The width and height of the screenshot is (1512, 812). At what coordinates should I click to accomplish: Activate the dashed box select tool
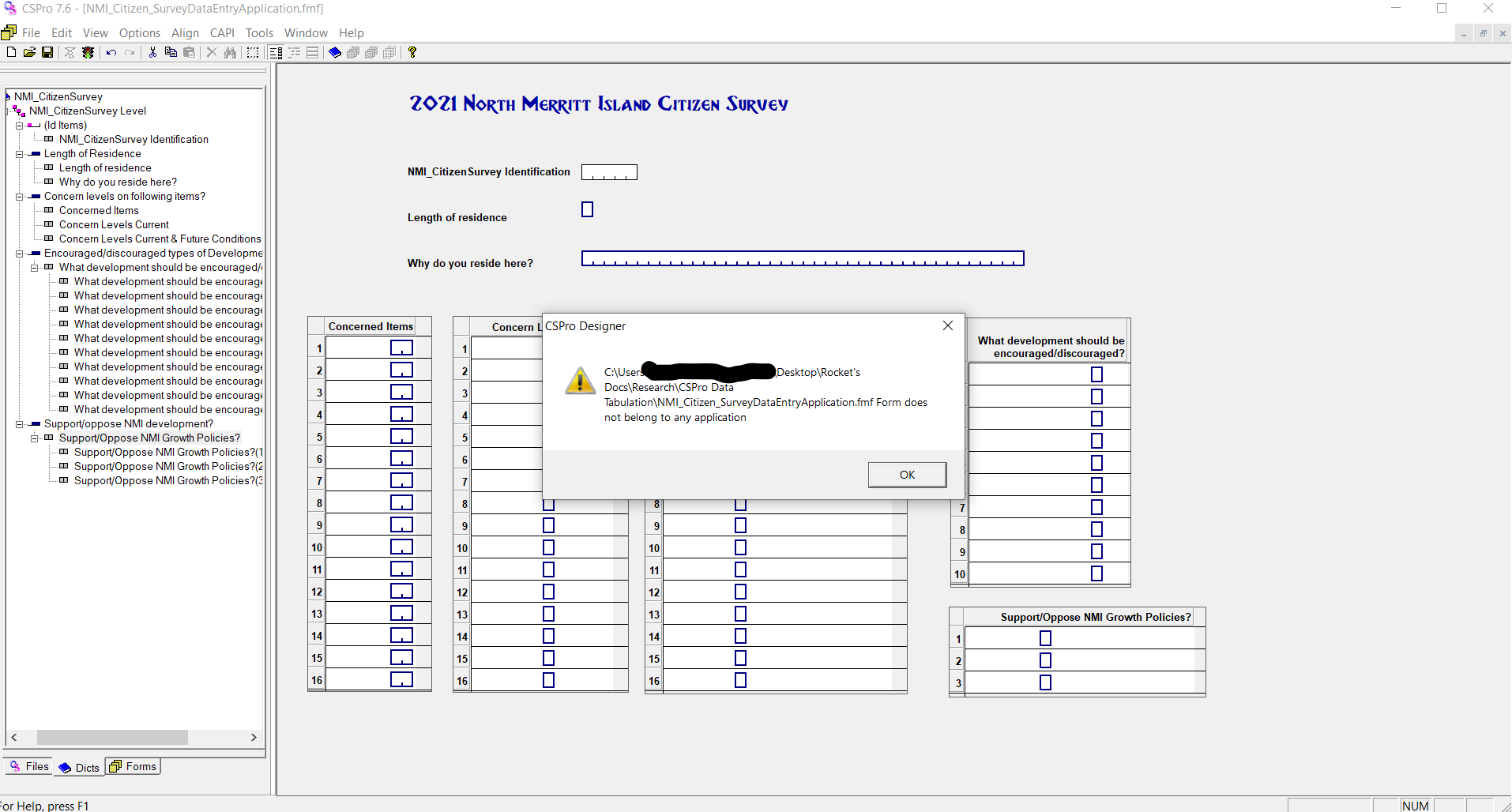coord(253,52)
